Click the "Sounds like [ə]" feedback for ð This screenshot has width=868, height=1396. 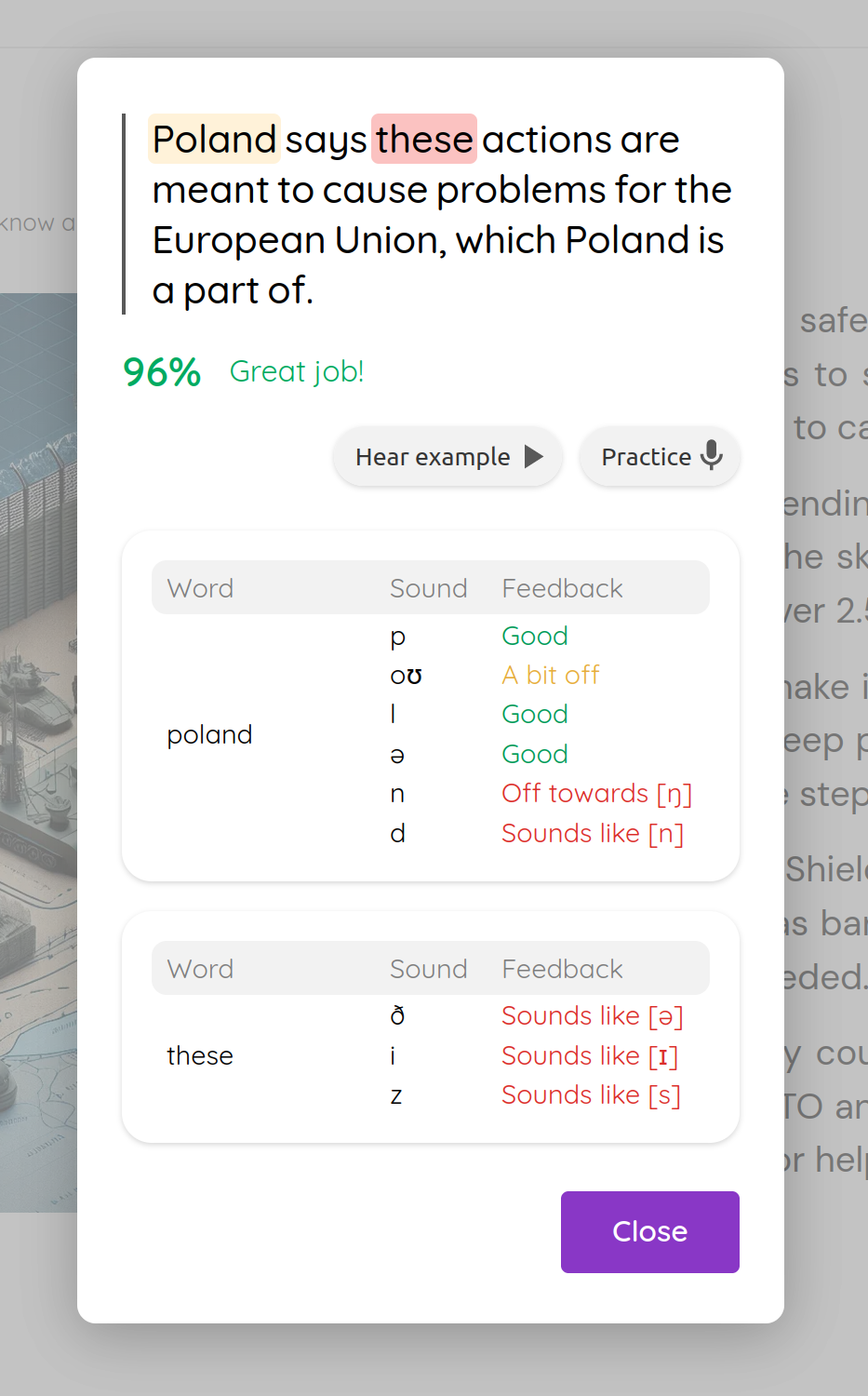(592, 1015)
